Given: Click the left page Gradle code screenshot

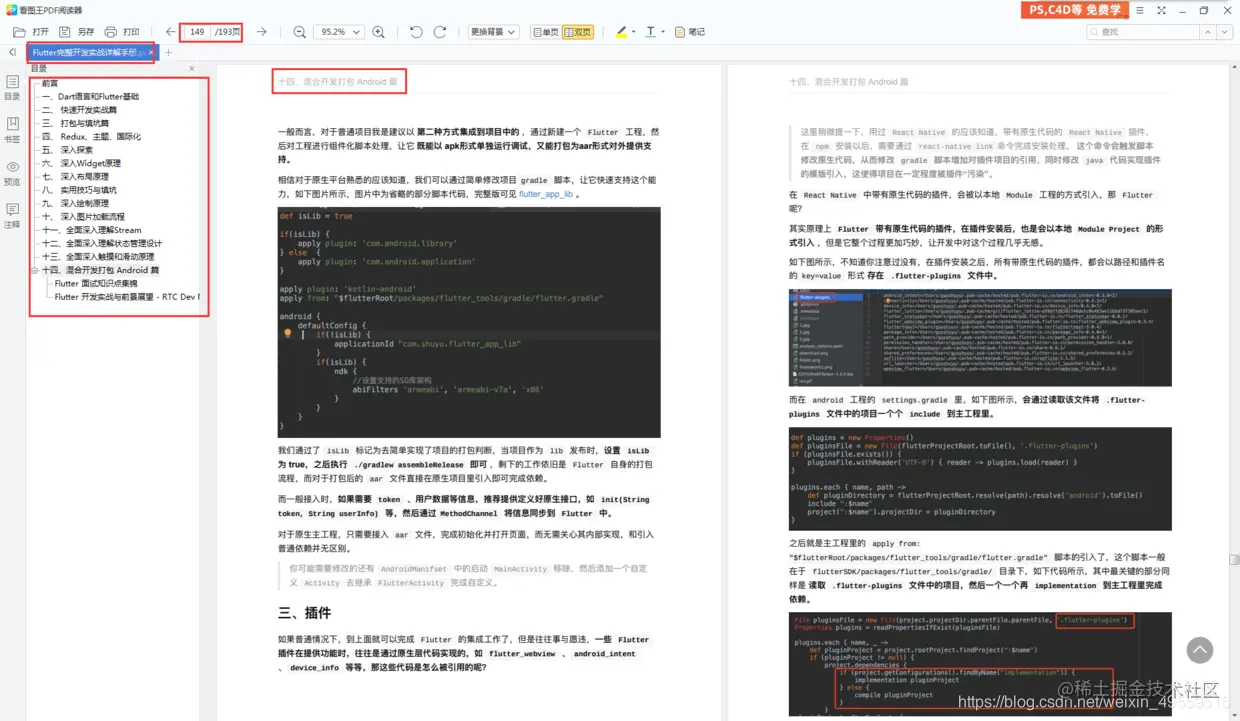Looking at the screenshot, I should click(469, 322).
